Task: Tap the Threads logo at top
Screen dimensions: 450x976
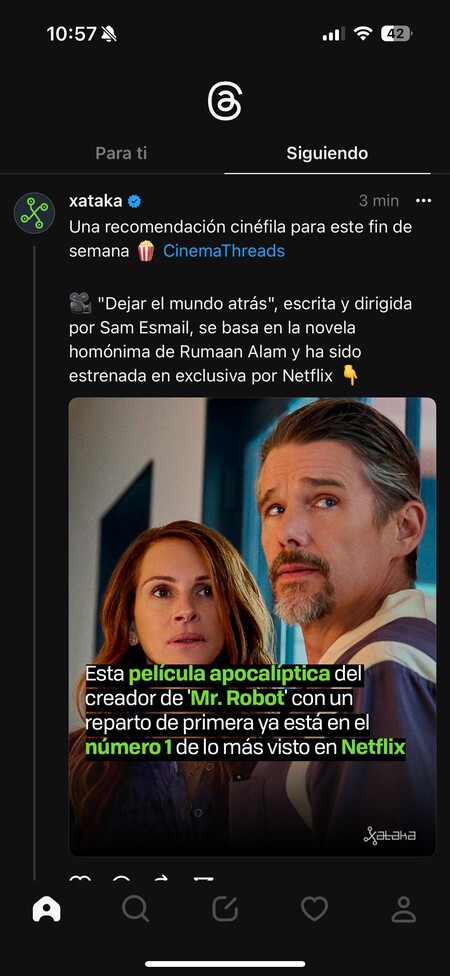Action: click(x=225, y=102)
